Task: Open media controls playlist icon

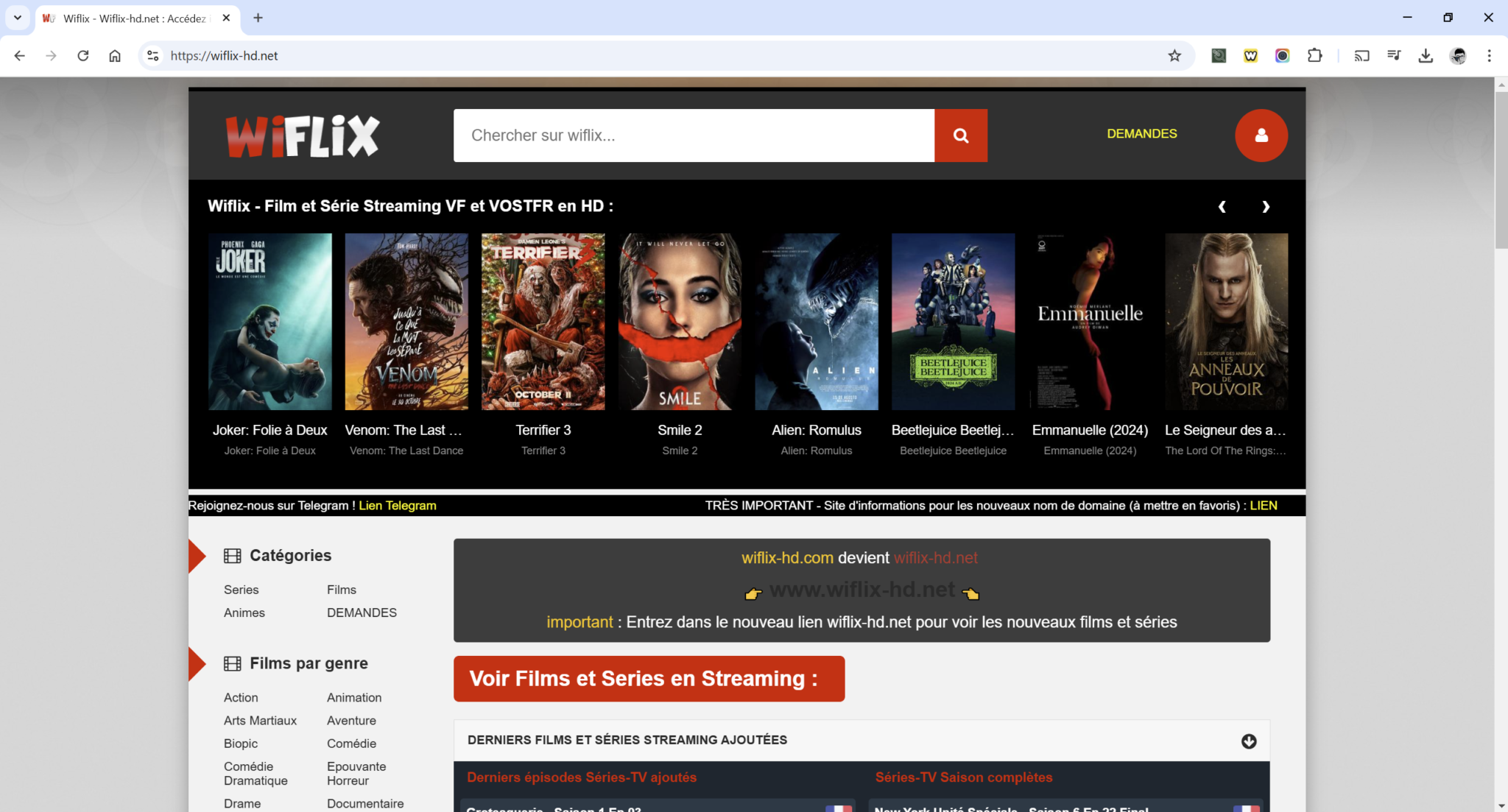Action: coord(1393,56)
